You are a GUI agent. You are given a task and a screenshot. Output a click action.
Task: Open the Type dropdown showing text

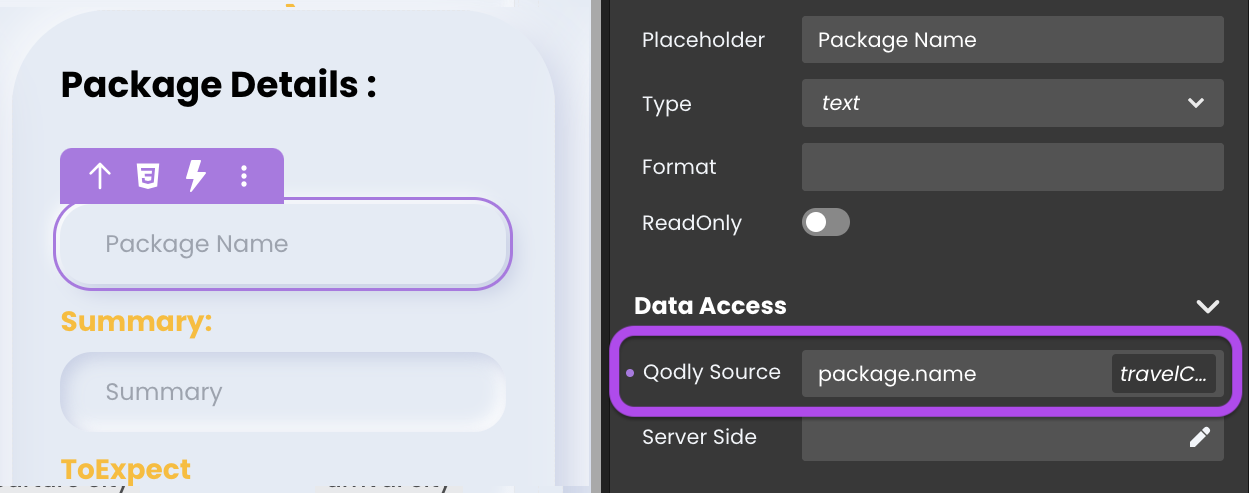pyautogui.click(x=1013, y=103)
